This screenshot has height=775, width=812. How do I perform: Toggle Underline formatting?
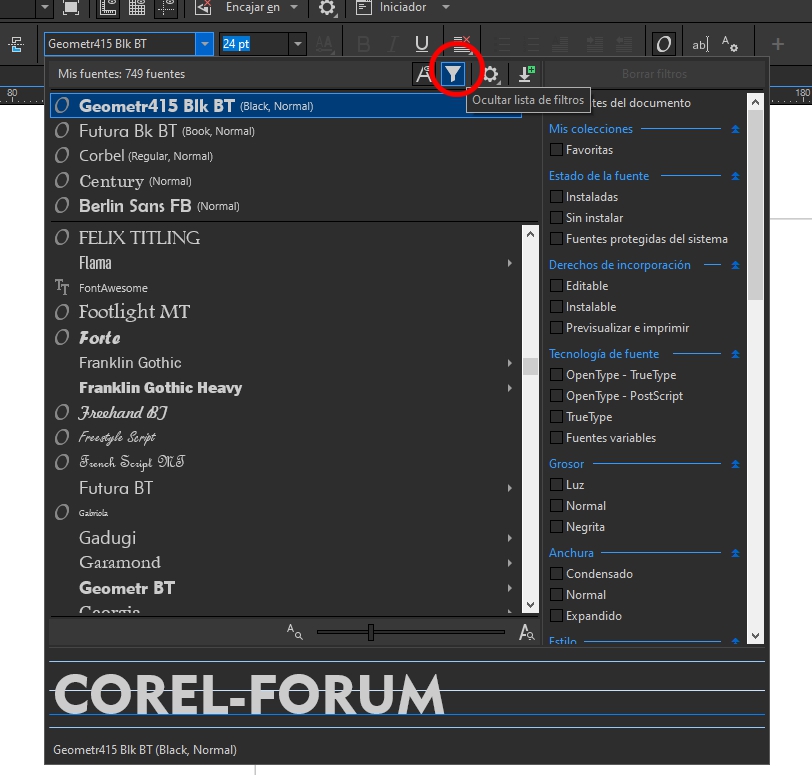pos(422,44)
